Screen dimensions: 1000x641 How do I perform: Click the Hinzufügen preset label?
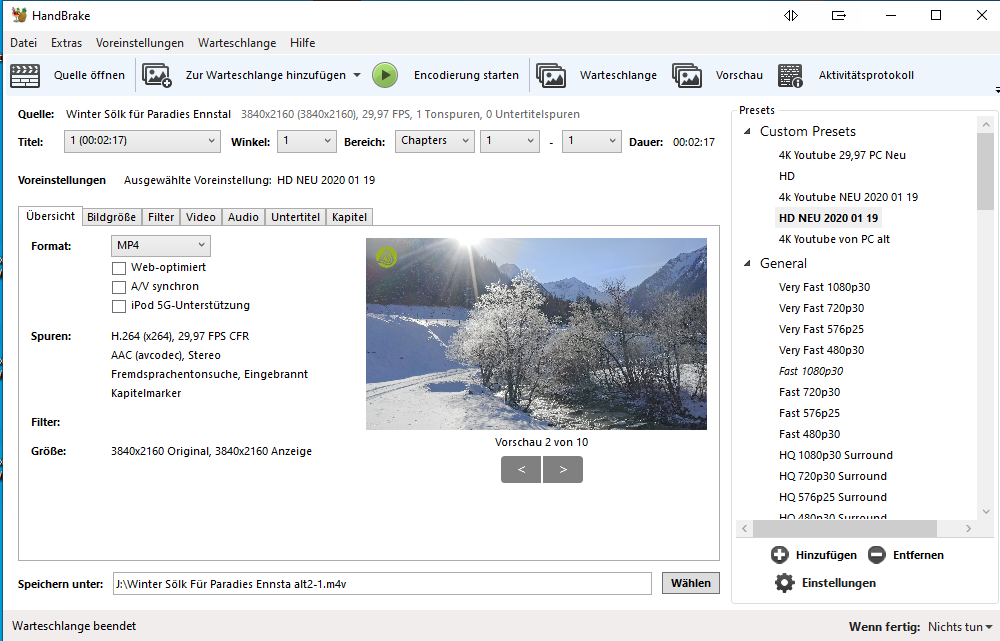[x=826, y=555]
